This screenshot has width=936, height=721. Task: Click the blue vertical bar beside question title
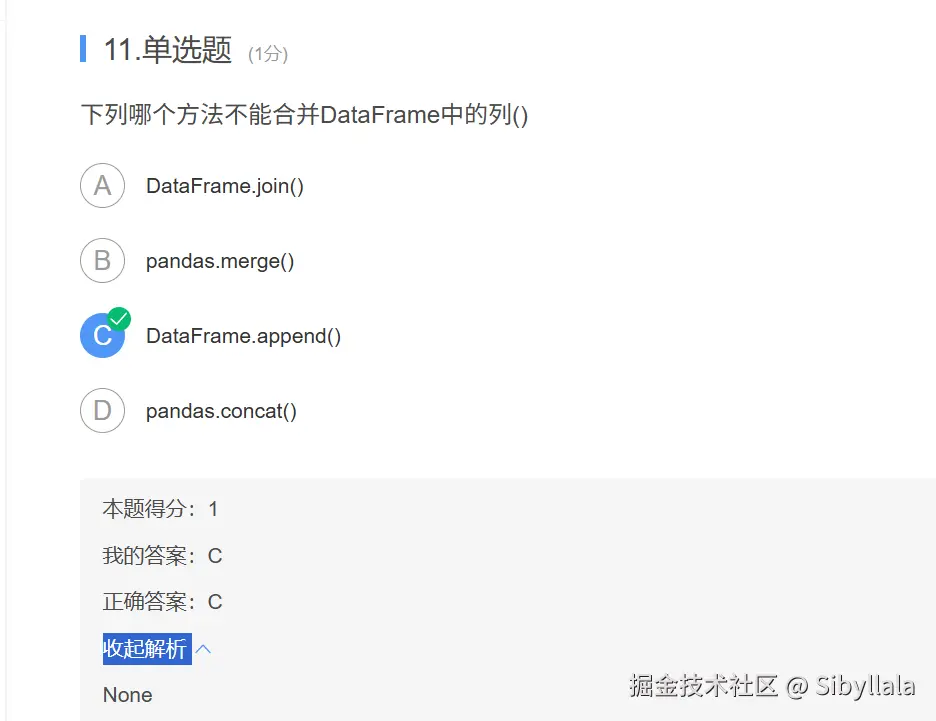click(83, 48)
